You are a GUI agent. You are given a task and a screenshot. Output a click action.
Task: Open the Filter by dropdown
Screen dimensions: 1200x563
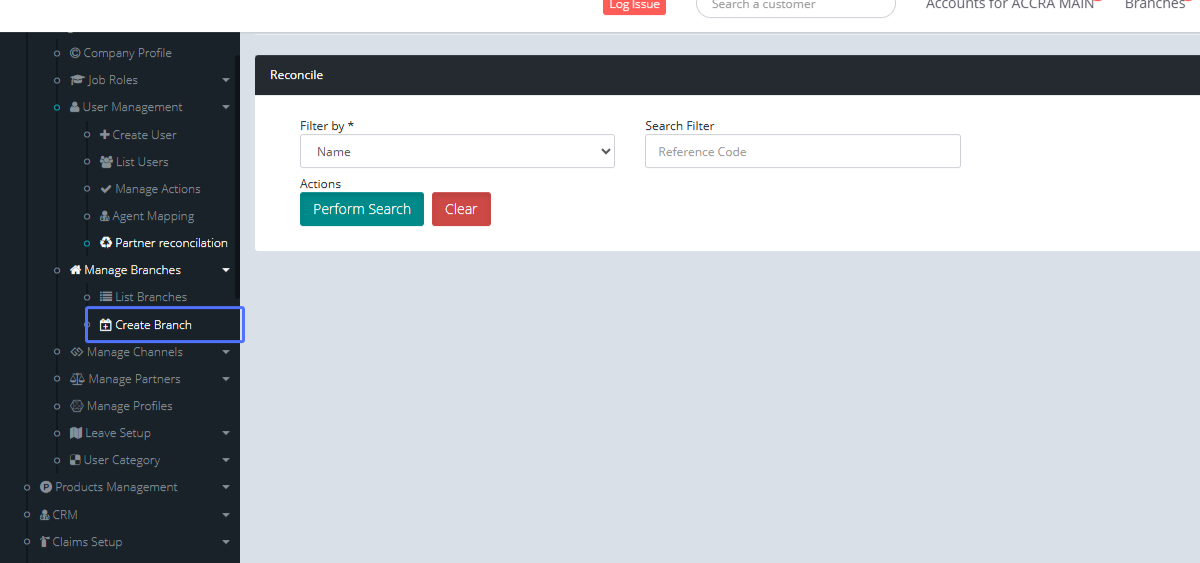[457, 152]
